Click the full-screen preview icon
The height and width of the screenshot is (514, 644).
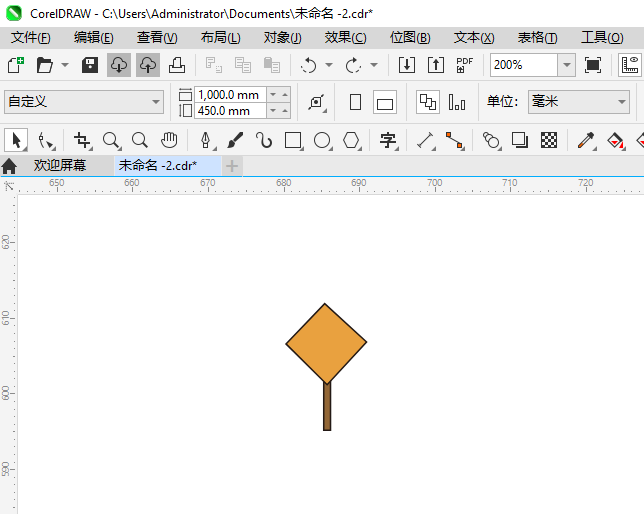point(593,65)
